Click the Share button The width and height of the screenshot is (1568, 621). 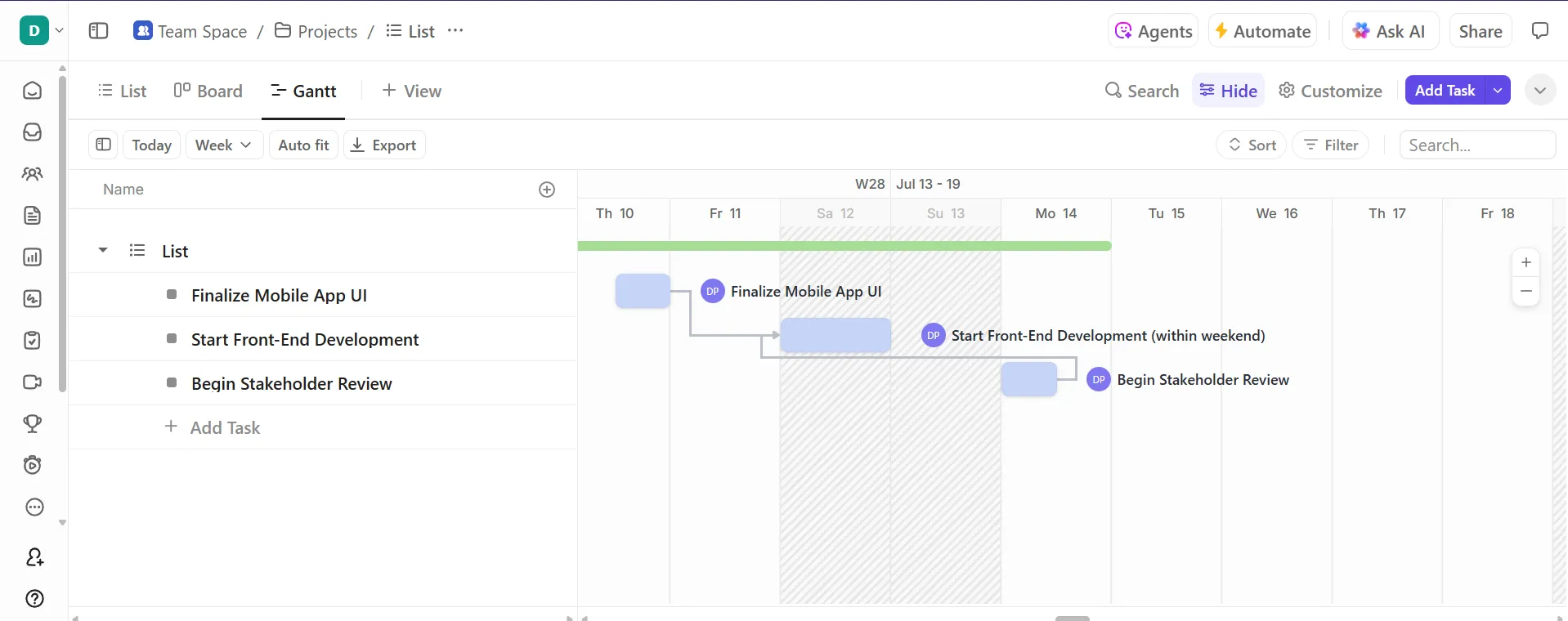click(1481, 31)
